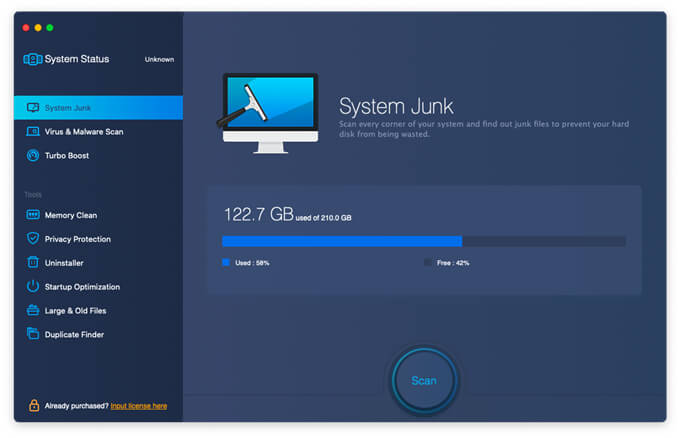Click the dark Free legend square
Image resolution: width=680 pixels, height=438 pixels.
427,262
